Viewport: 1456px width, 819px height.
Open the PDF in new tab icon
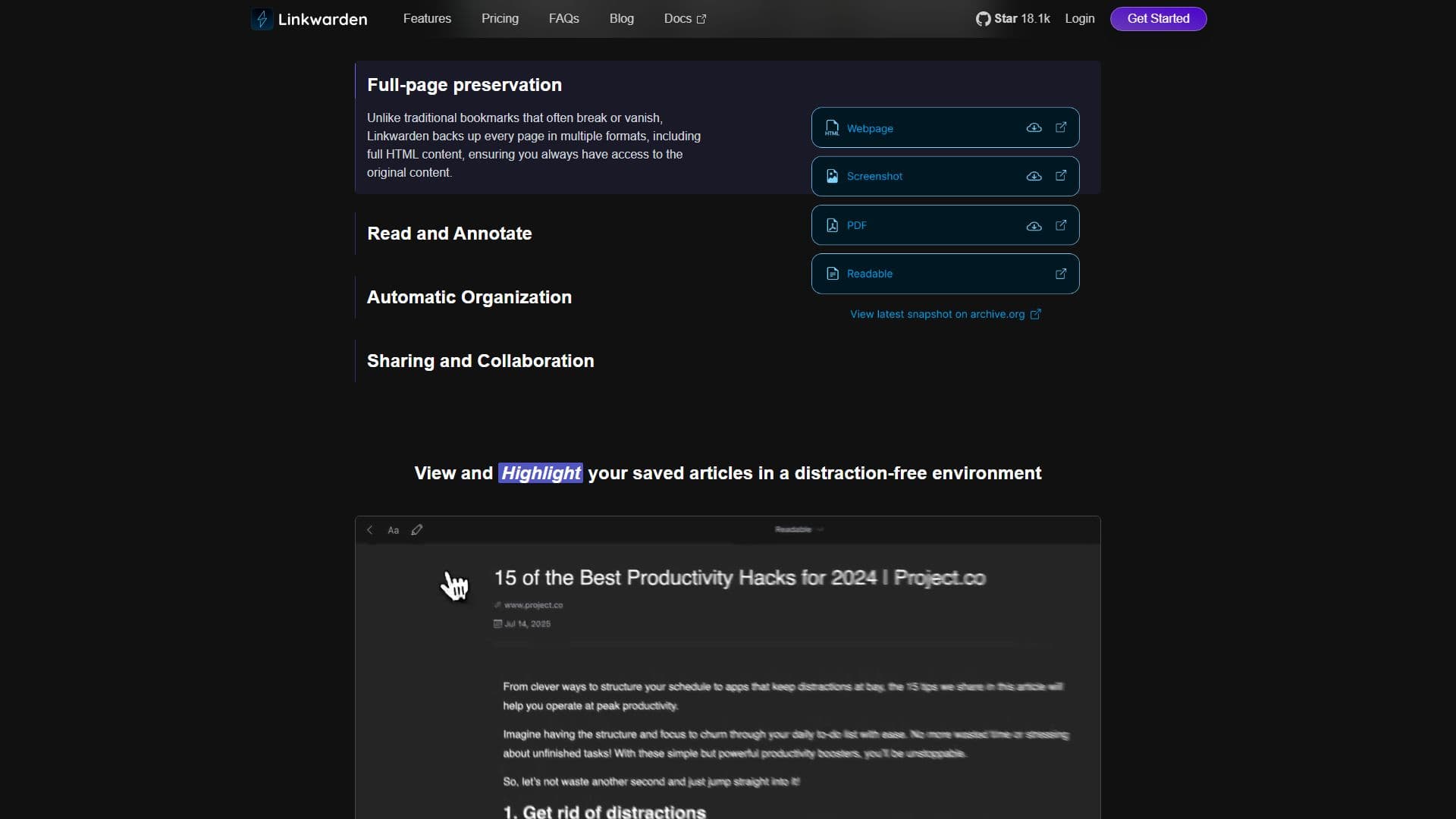pyautogui.click(x=1061, y=225)
